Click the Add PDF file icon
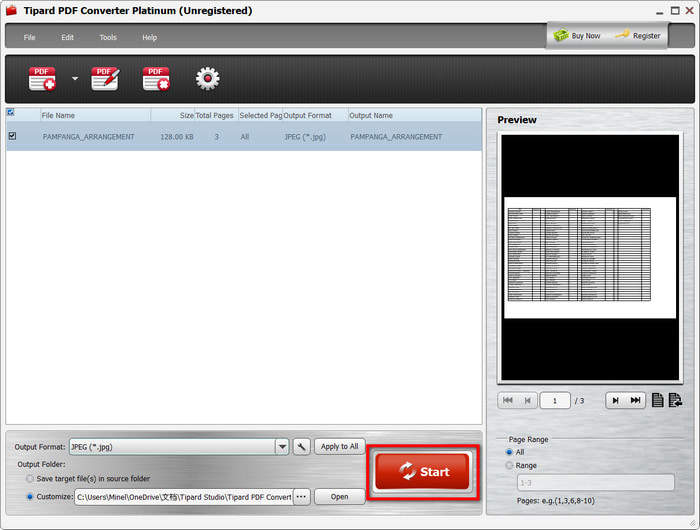The height and width of the screenshot is (530, 700). click(x=42, y=79)
